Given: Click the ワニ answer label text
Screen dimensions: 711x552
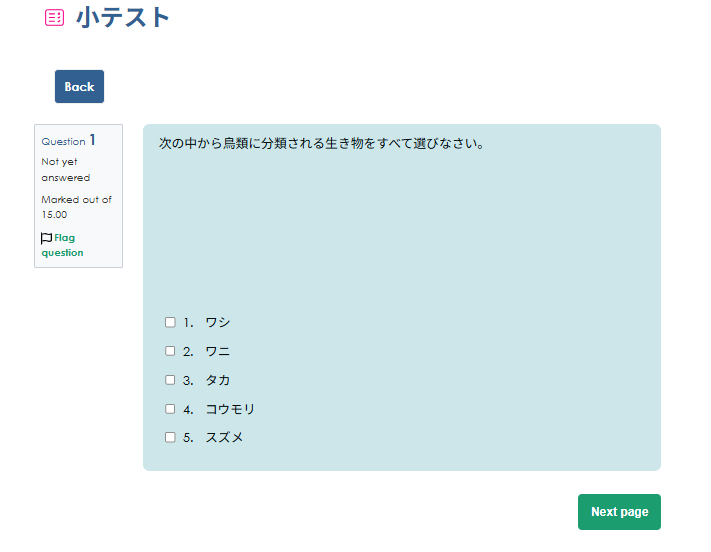Looking at the screenshot, I should click(217, 351).
